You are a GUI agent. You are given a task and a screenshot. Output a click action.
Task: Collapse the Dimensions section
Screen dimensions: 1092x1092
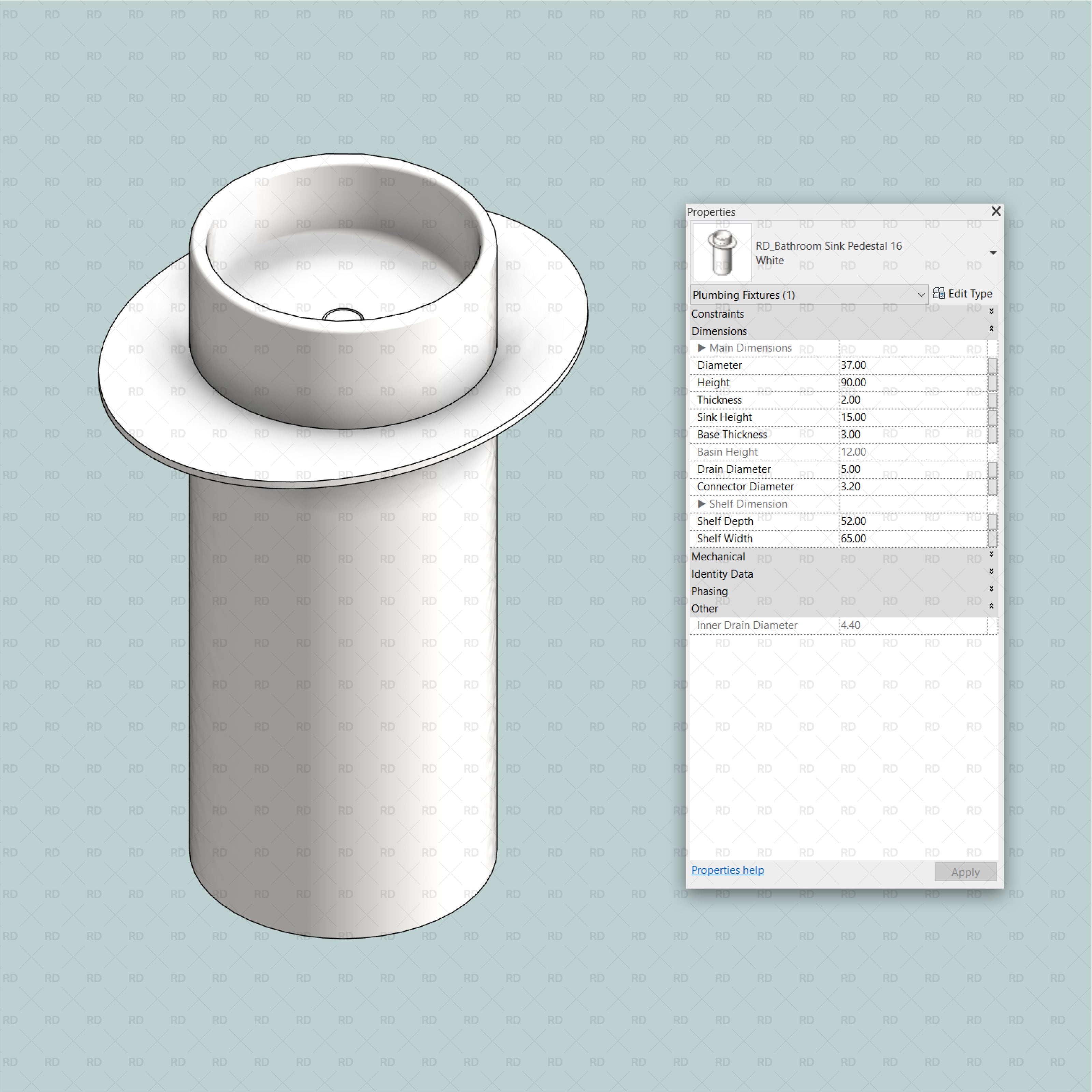(991, 328)
